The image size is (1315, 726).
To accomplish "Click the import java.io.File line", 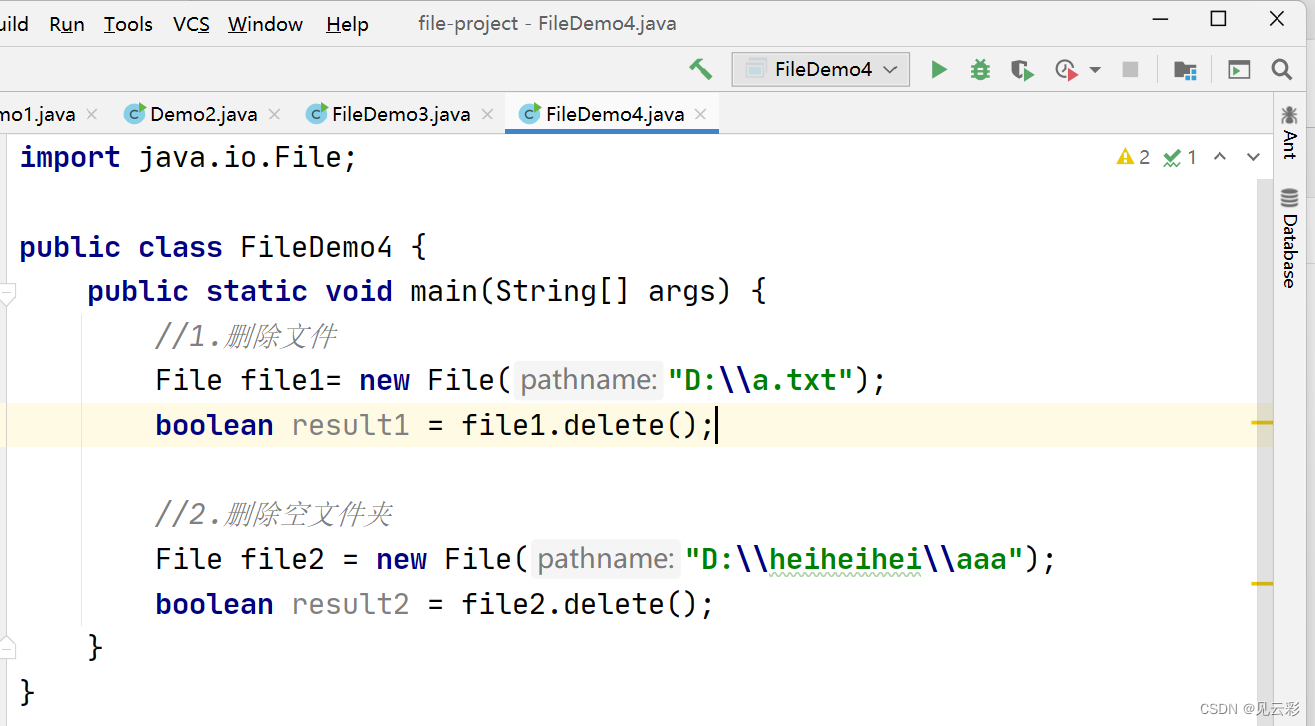I will click(x=188, y=157).
